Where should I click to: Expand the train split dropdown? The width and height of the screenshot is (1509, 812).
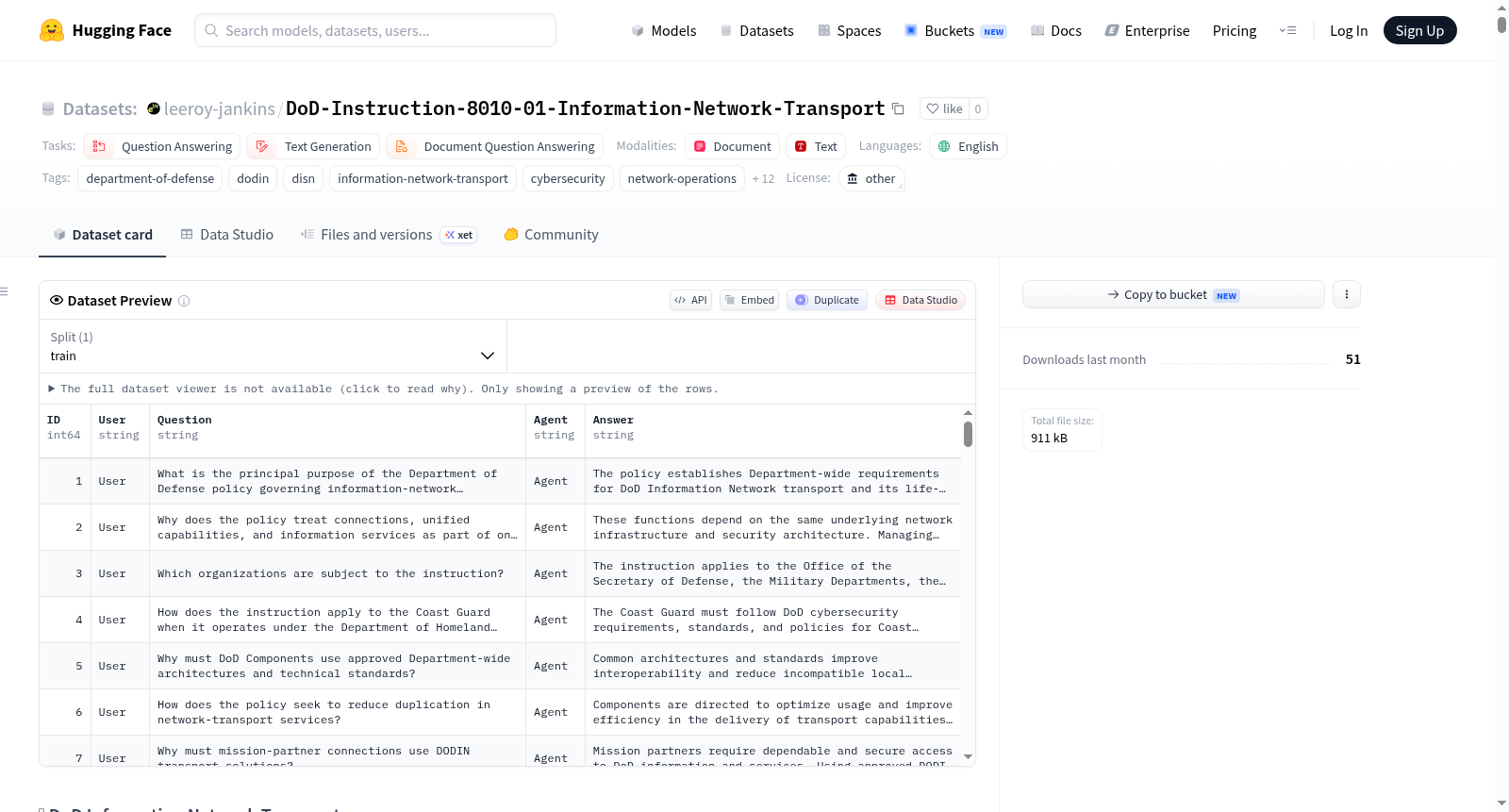click(273, 346)
